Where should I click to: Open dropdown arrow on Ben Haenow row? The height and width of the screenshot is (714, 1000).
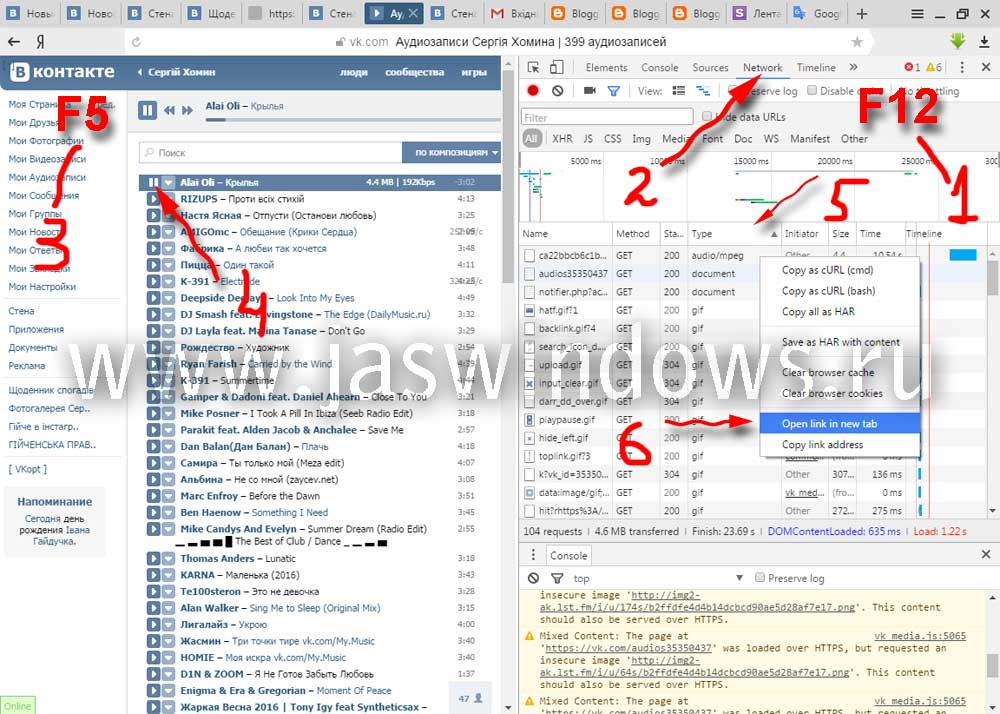tap(168, 513)
